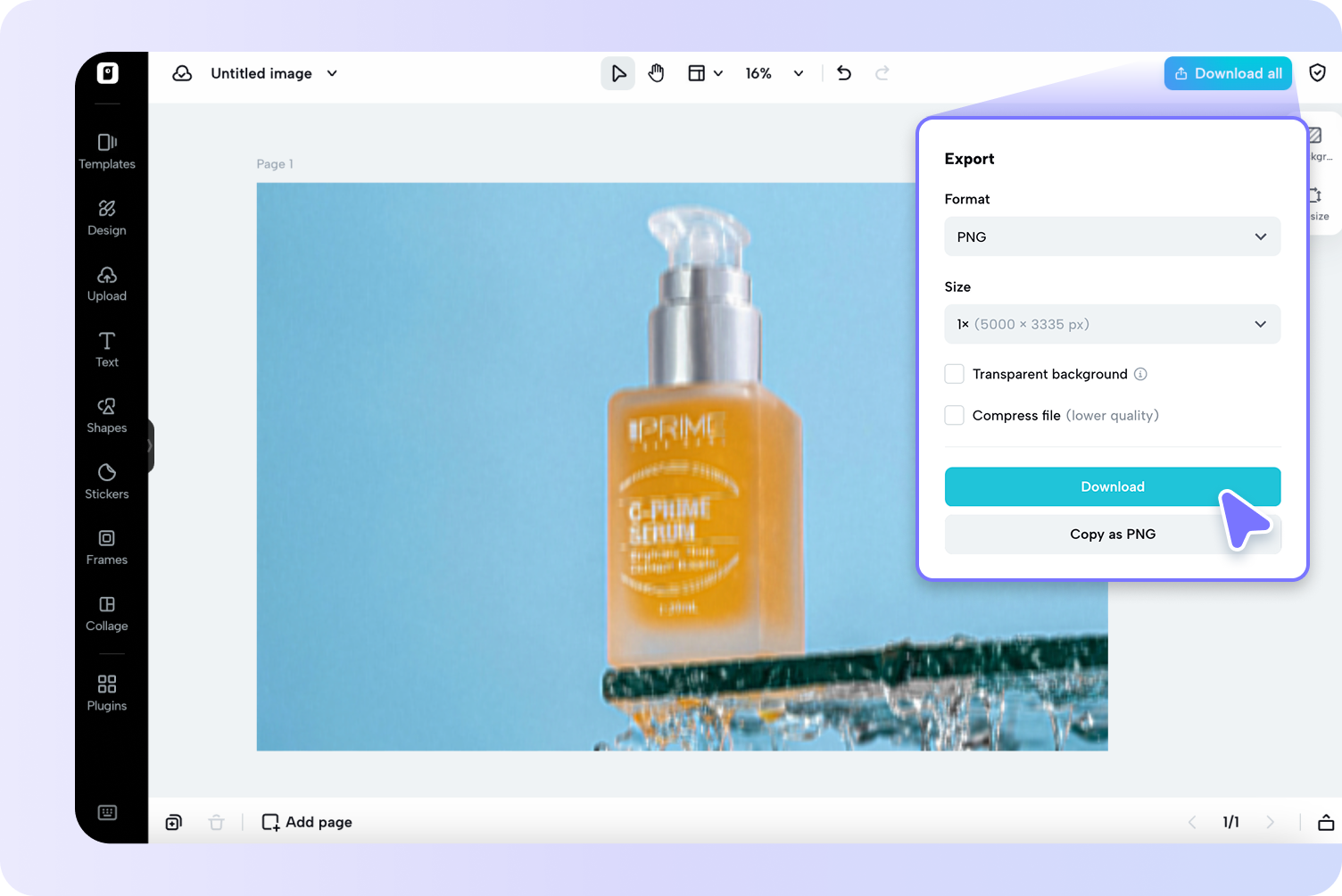Expand the Untitled image title menu
Screen dimensions: 1342x896
(332, 73)
